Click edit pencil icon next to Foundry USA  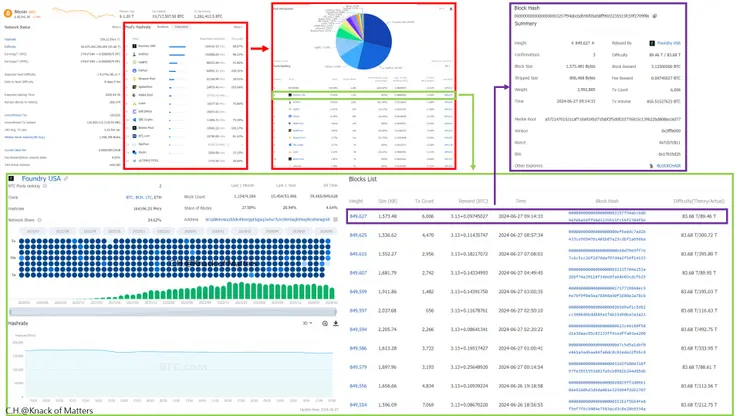[x=66, y=178]
